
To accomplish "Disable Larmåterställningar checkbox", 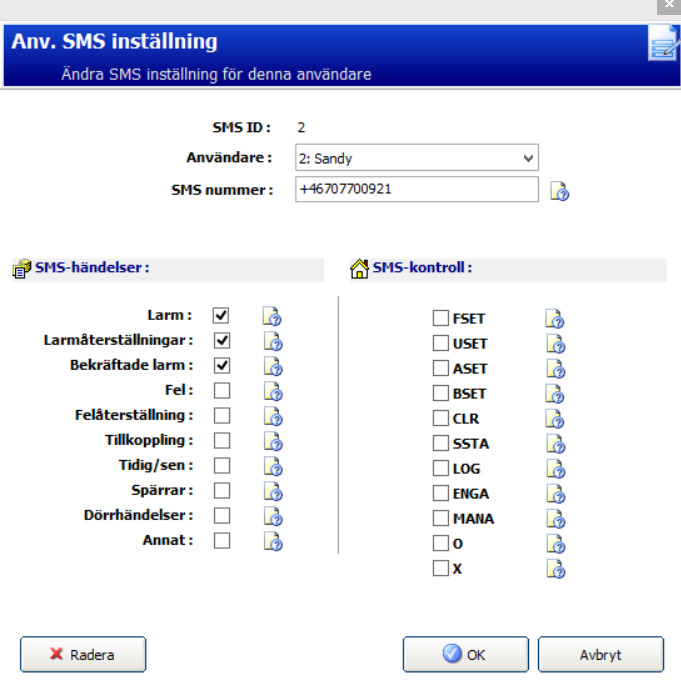I will tap(222, 340).
